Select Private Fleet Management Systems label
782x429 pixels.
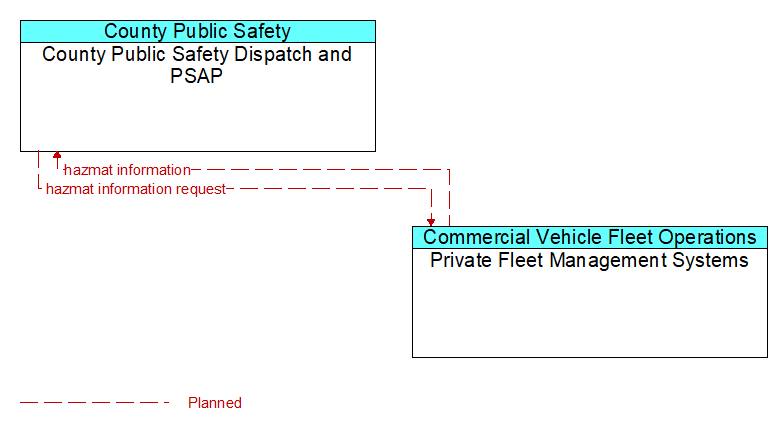(x=589, y=260)
